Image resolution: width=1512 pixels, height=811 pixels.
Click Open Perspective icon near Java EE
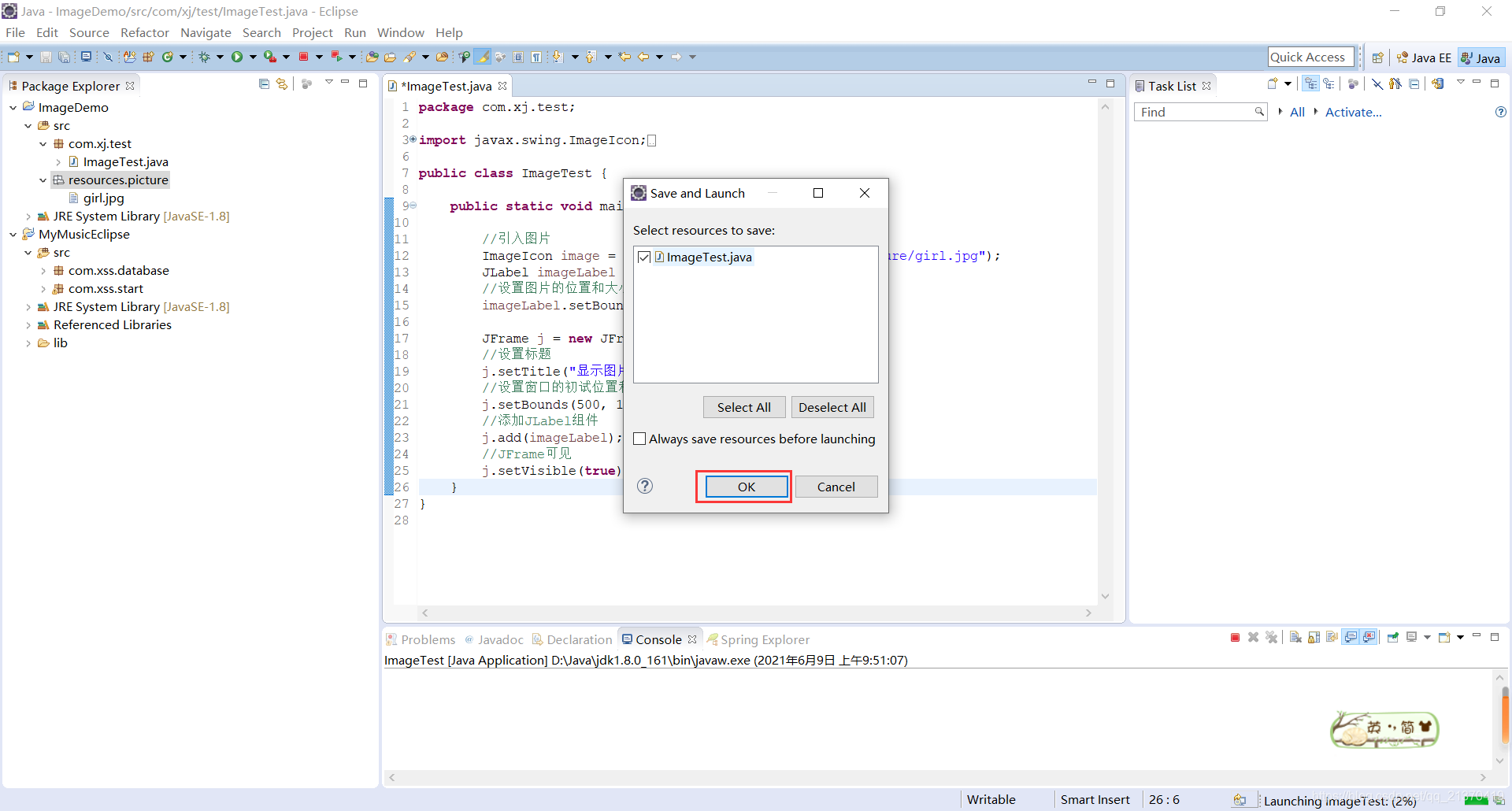click(x=1378, y=57)
